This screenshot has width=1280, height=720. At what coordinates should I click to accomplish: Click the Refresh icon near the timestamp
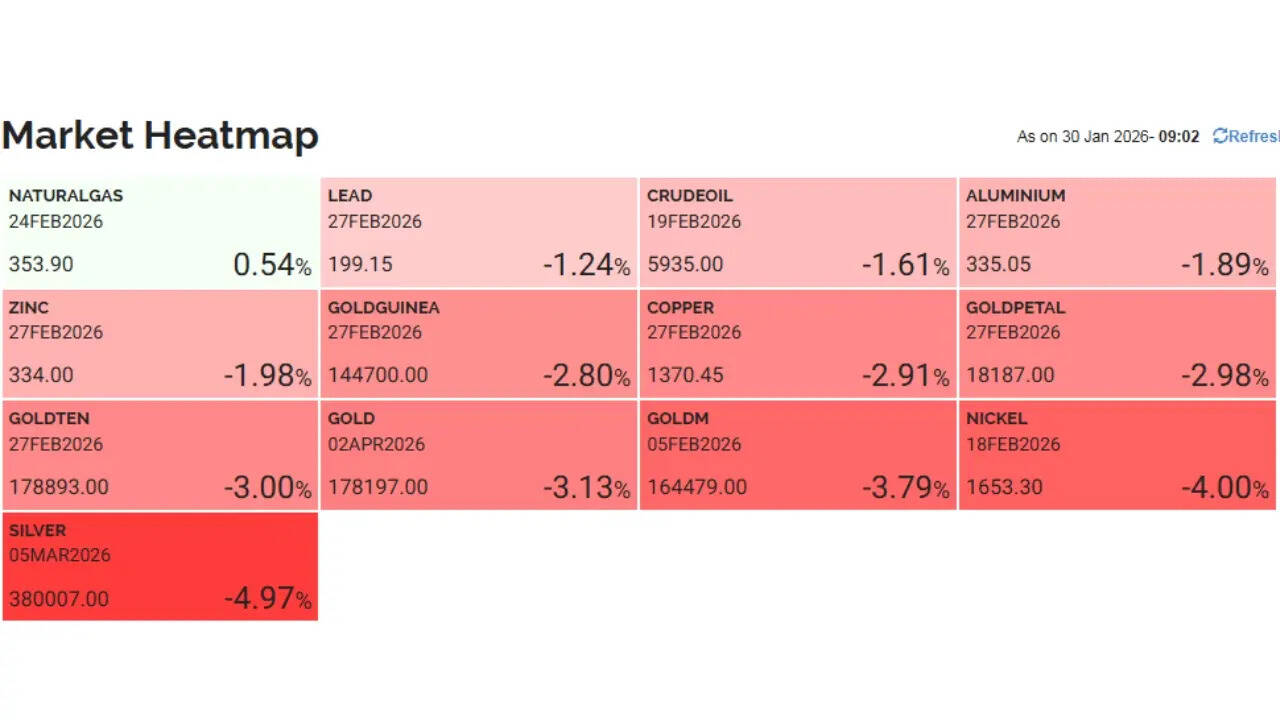1220,136
